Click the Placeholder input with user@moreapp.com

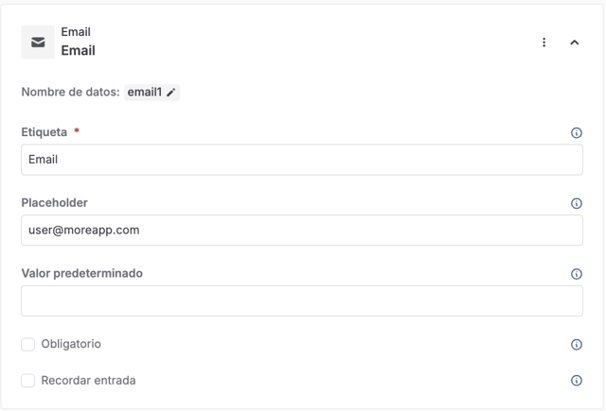coord(301,230)
